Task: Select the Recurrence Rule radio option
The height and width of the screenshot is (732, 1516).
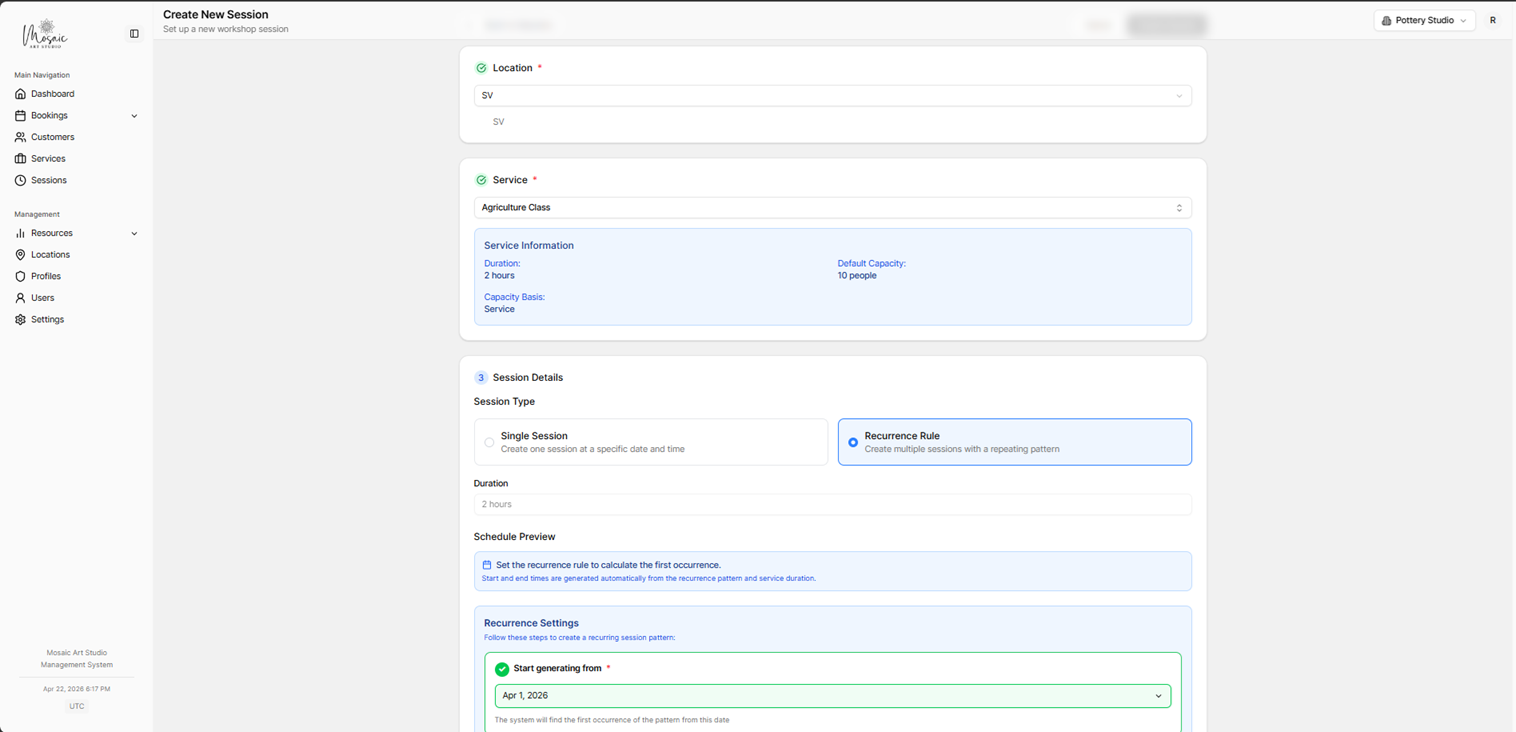Action: point(853,442)
